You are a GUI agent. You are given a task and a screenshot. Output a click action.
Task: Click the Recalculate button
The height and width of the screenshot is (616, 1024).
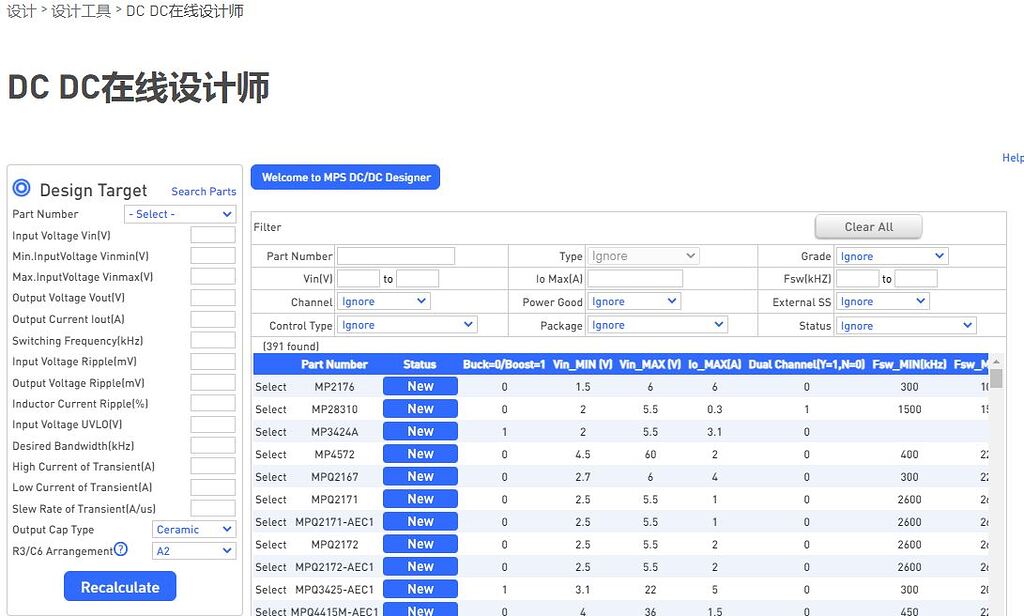[x=120, y=587]
